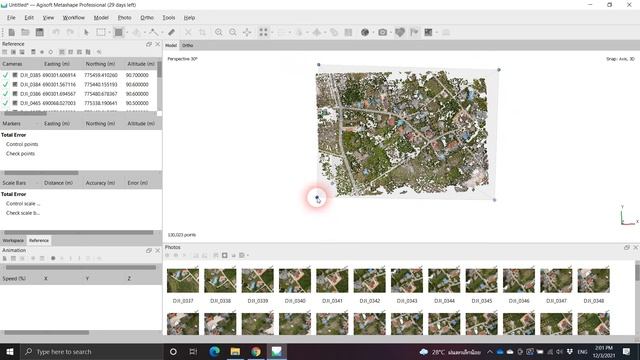The height and width of the screenshot is (360, 640).
Task: Click the taskbar search box
Action: pyautogui.click(x=92, y=351)
